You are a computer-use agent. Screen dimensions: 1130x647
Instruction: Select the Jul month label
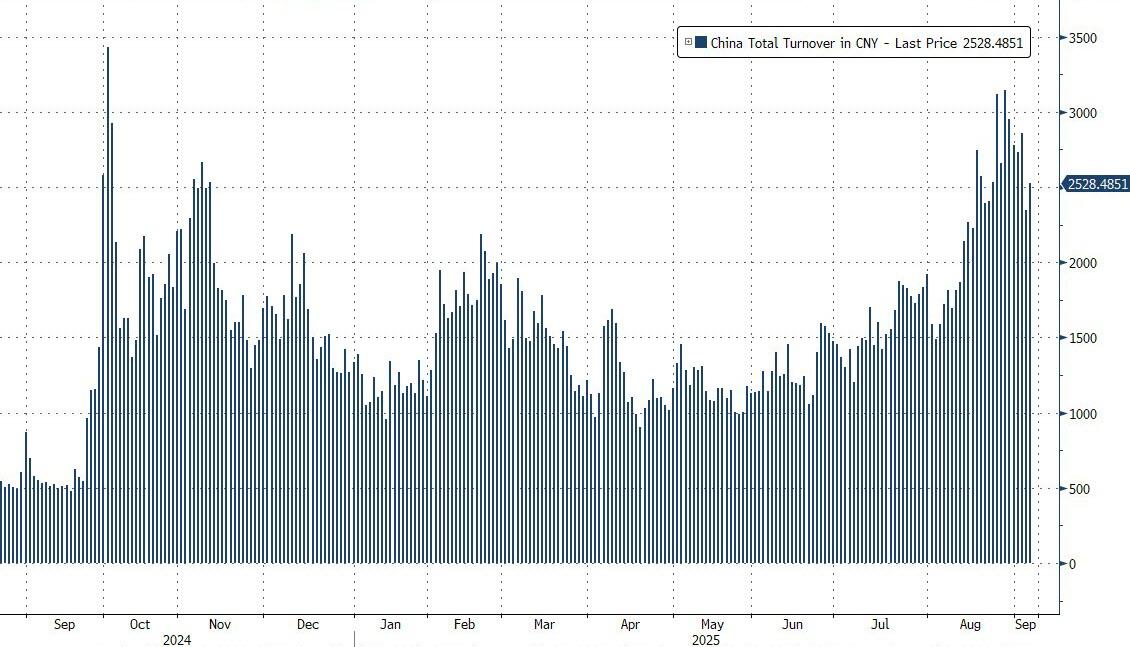click(880, 625)
